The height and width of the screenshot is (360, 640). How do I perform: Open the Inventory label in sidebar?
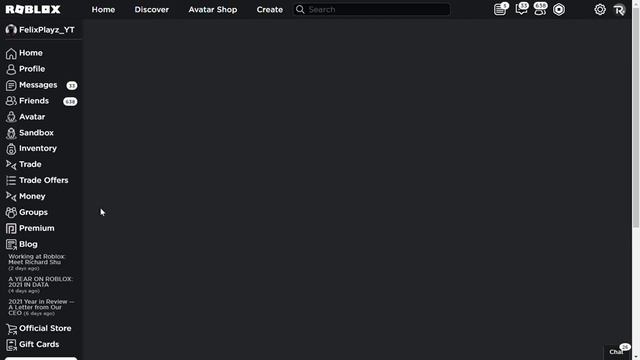tap(38, 149)
